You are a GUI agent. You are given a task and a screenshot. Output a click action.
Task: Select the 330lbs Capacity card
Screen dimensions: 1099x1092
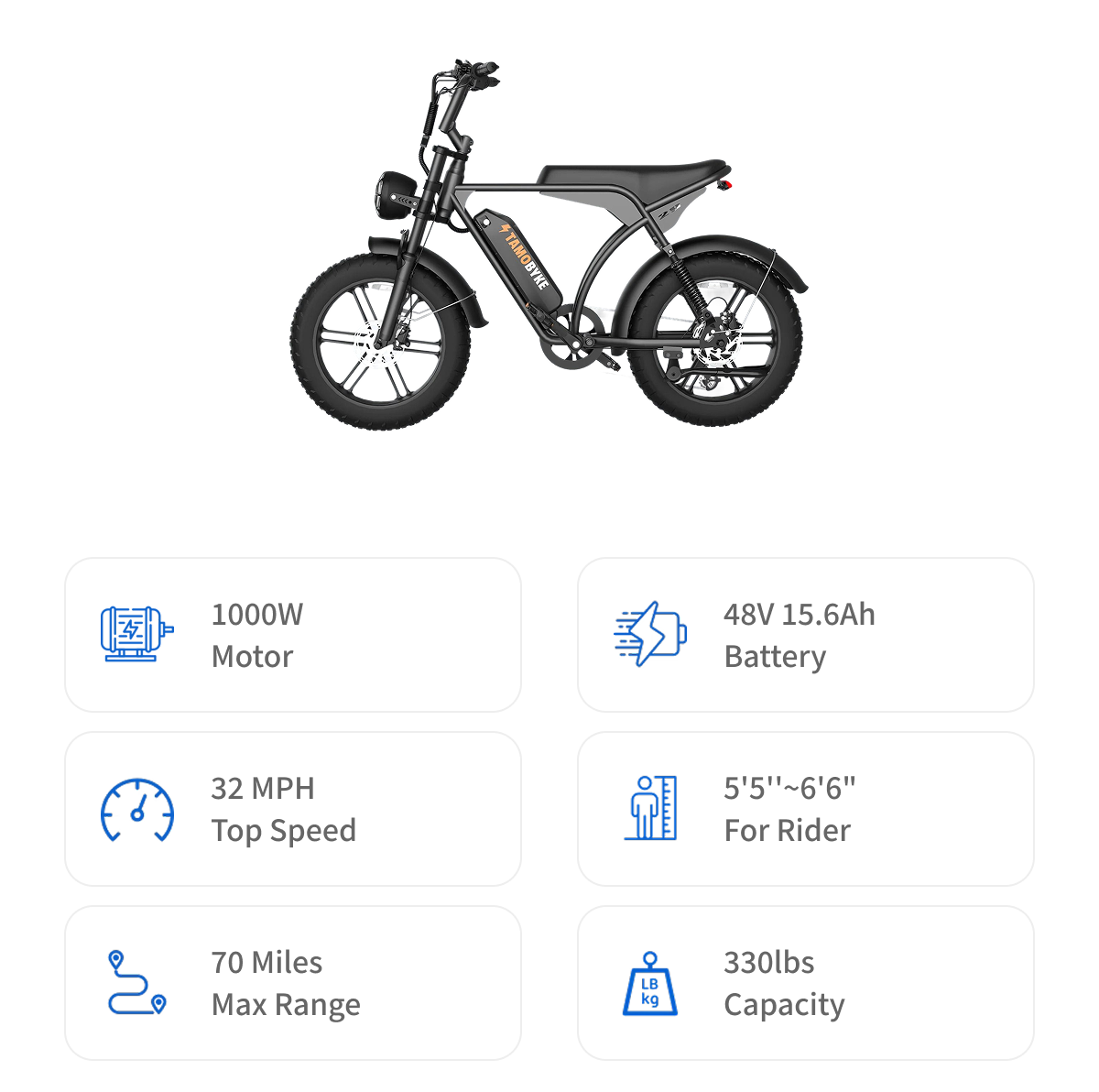click(806, 983)
